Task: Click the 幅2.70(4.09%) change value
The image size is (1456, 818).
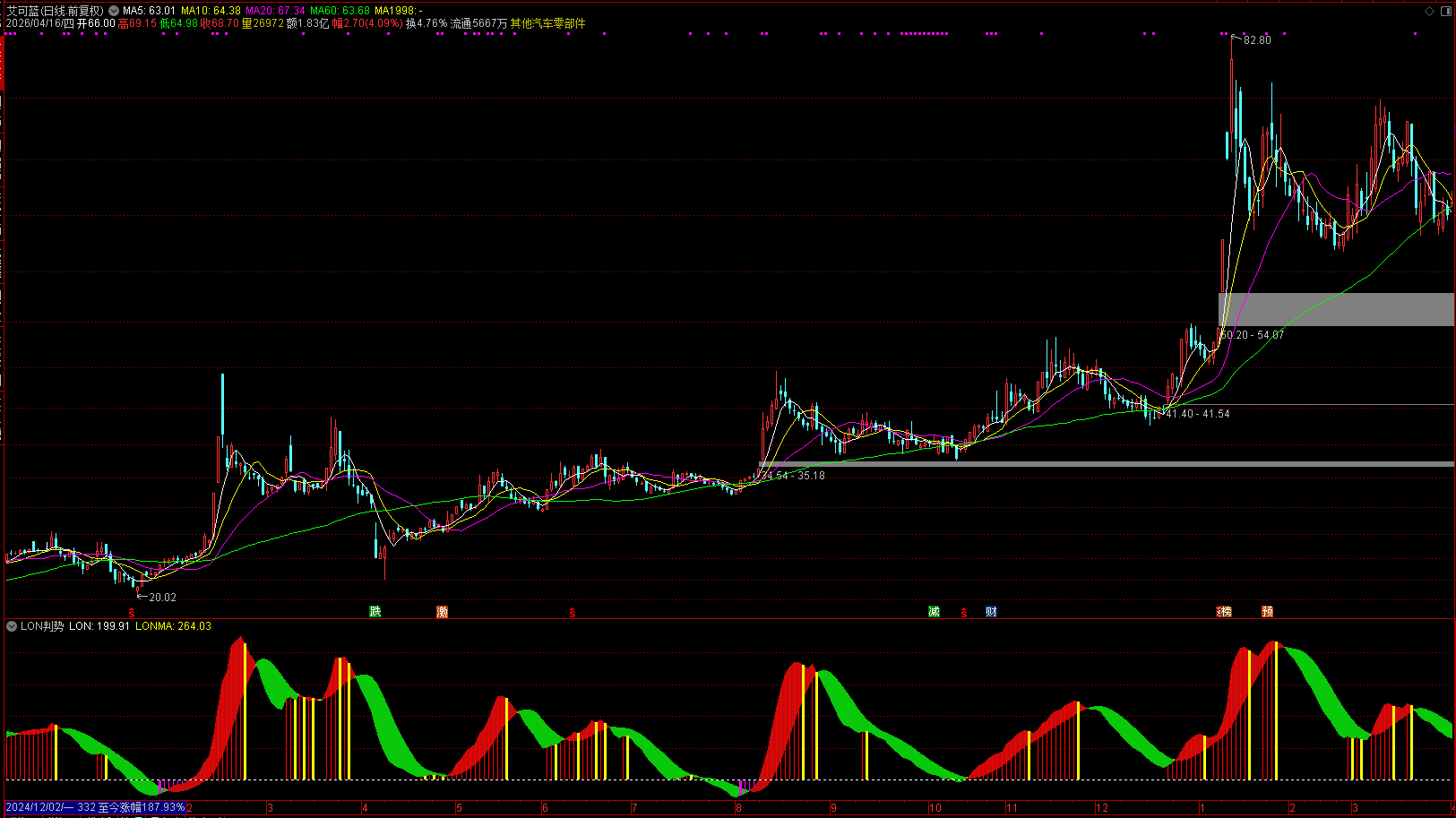Action: pyautogui.click(x=367, y=23)
